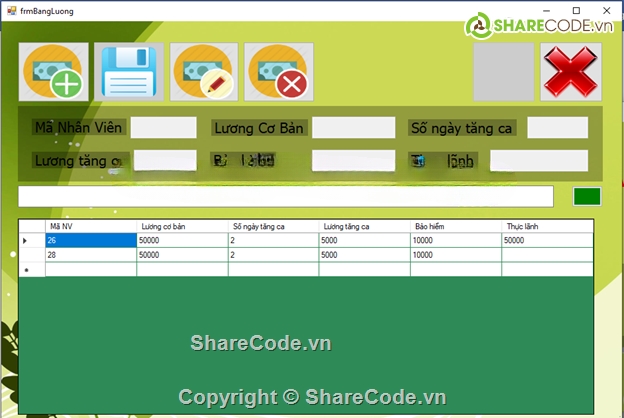Minimize the frmBangLuong window
The image size is (624, 418).
546,11
